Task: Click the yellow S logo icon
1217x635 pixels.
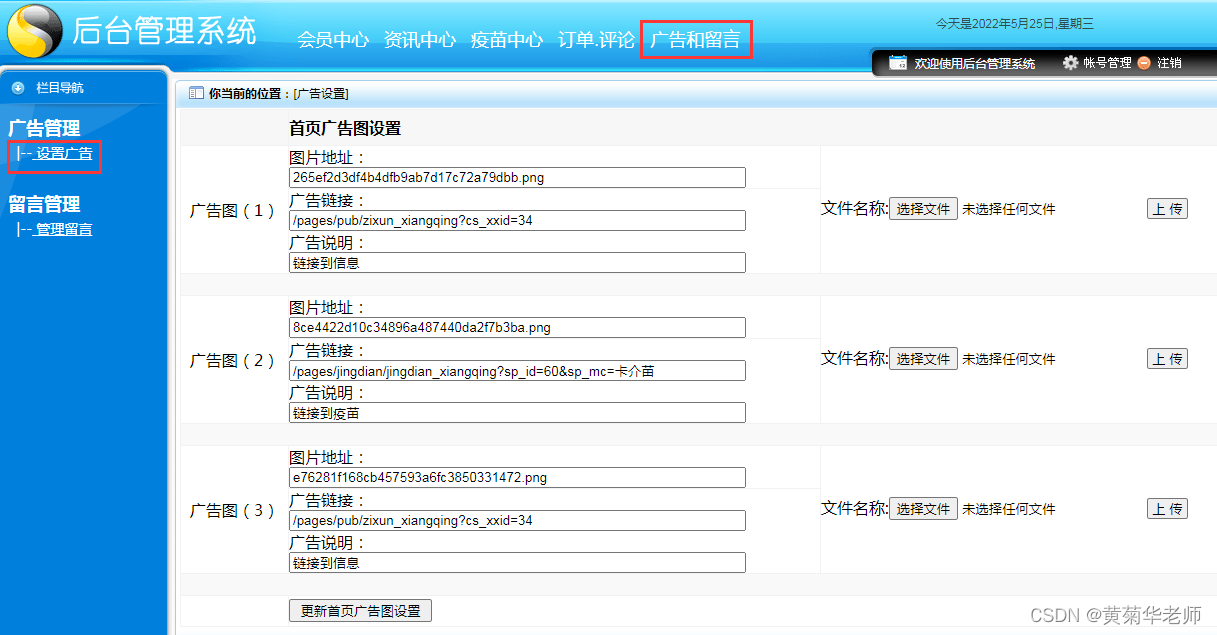Action: pyautogui.click(x=34, y=31)
